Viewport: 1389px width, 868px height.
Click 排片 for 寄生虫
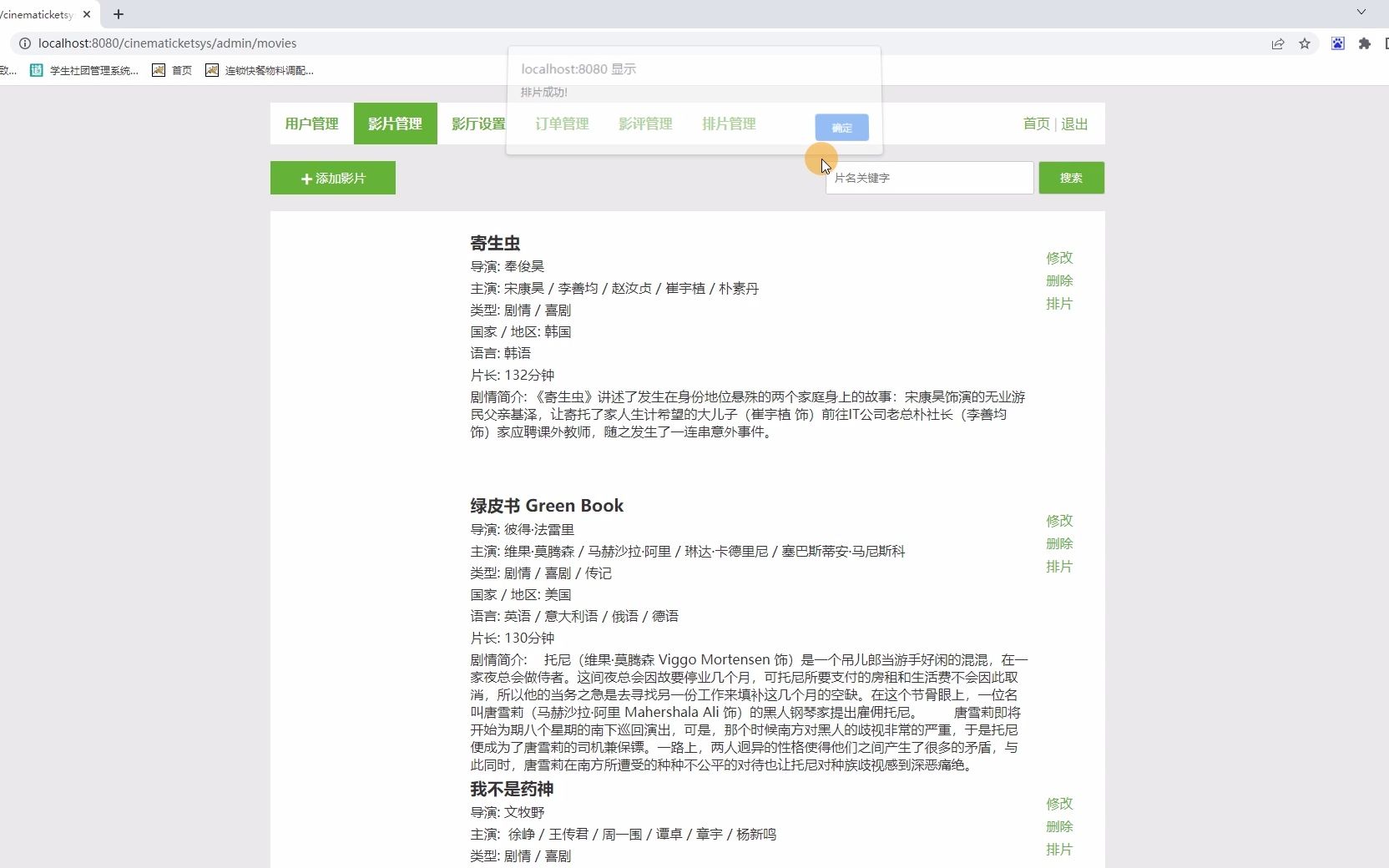(1059, 304)
